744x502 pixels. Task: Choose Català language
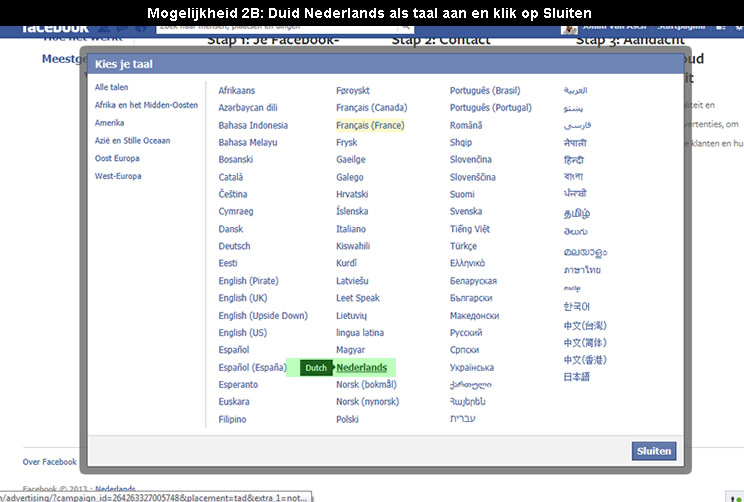[x=231, y=177]
